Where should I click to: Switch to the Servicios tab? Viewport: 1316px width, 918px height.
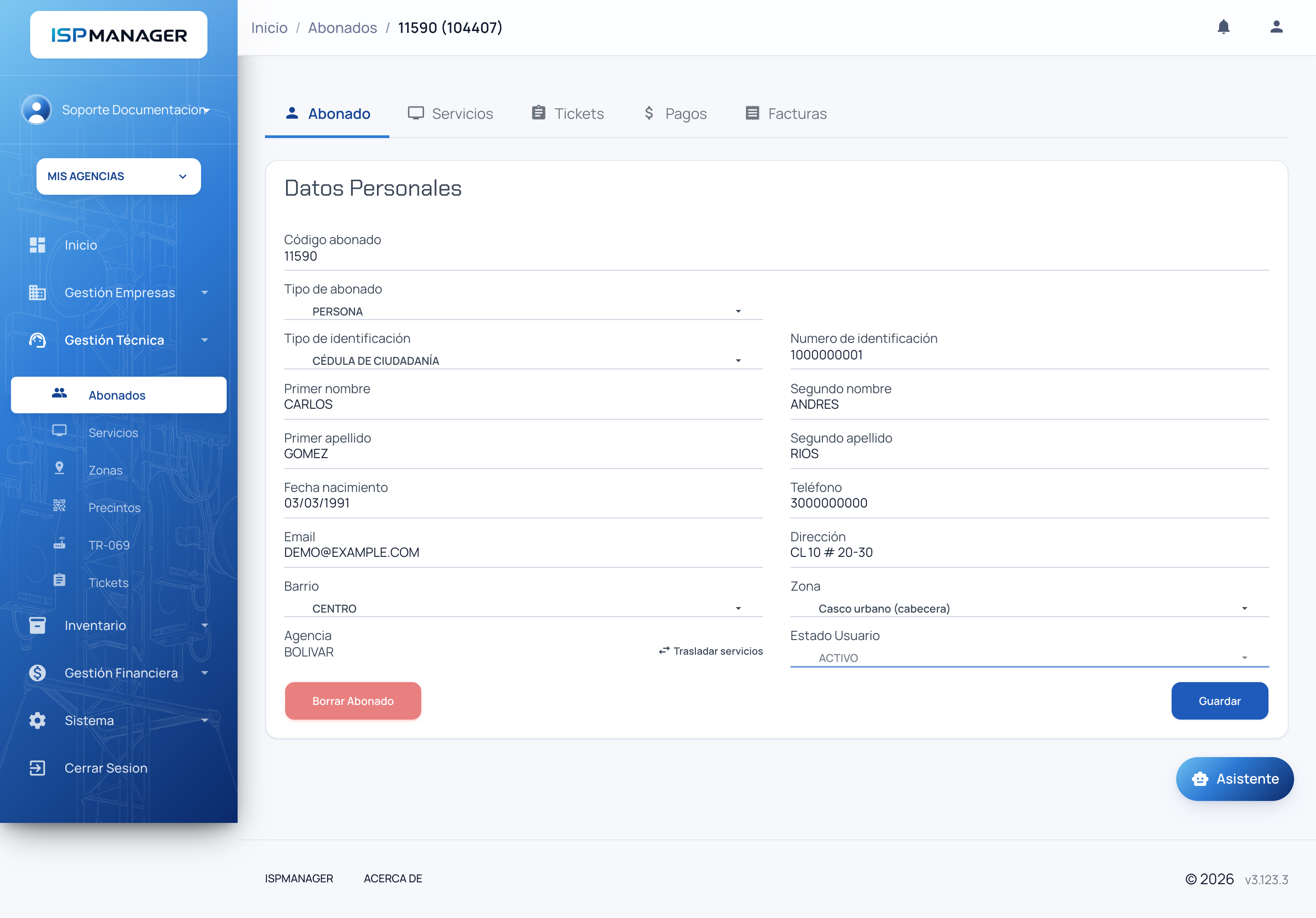point(451,113)
